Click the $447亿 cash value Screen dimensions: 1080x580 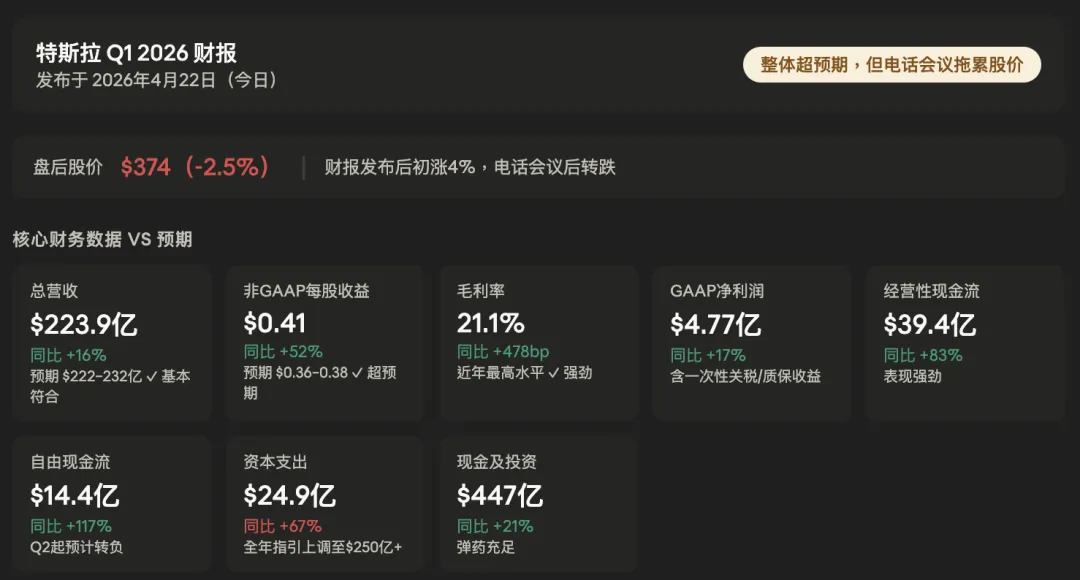click(499, 495)
